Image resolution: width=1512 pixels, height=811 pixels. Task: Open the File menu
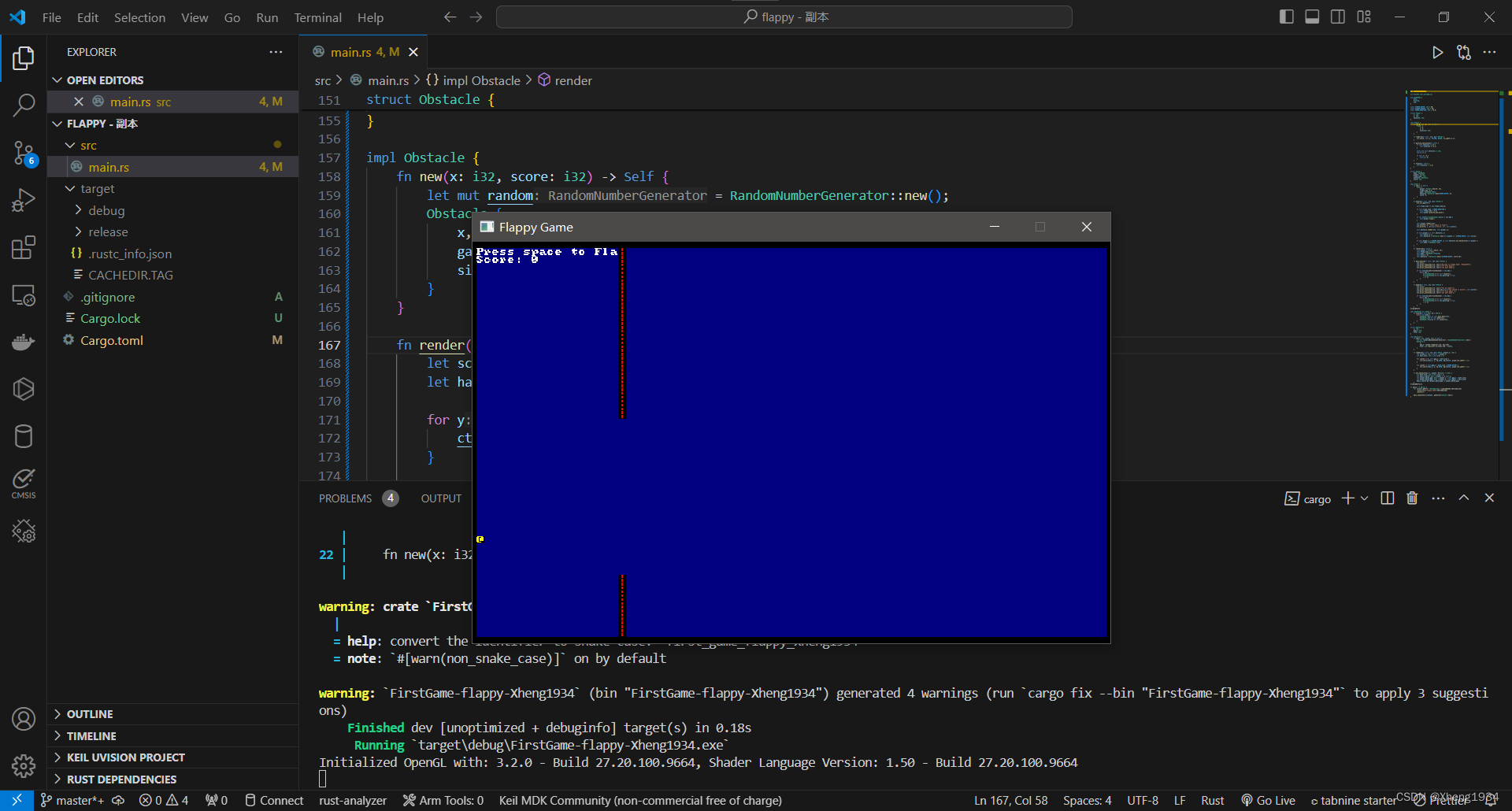pos(52,17)
